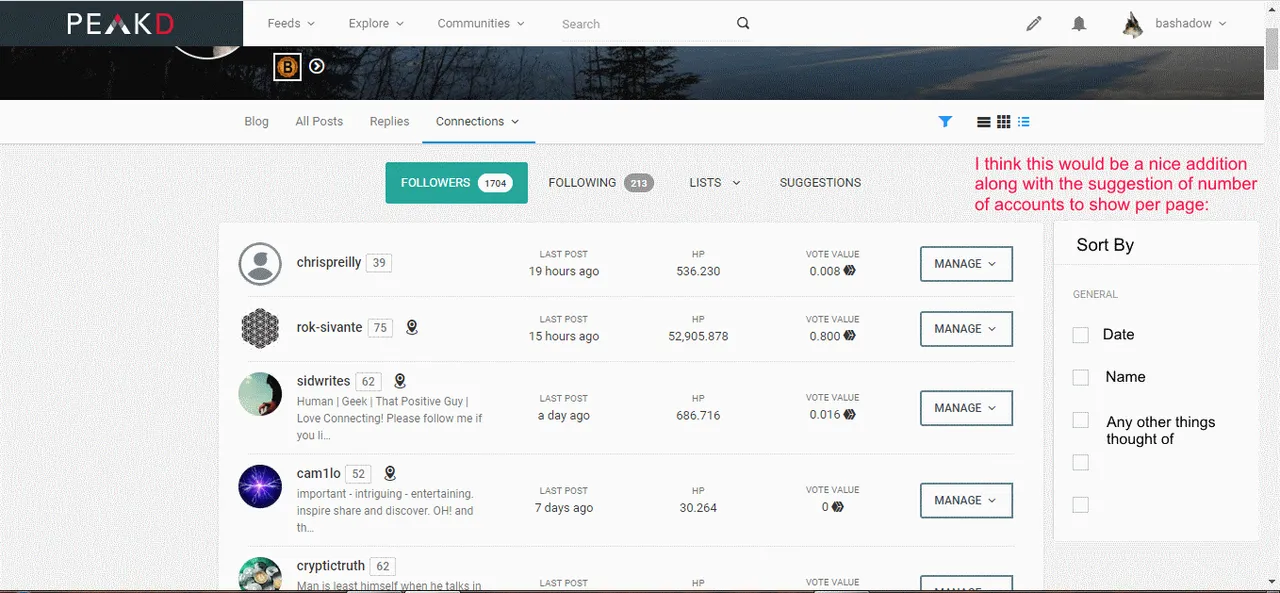Viewport: 1280px width, 593px height.
Task: Click the Hive icon in chrispreilly's vote value
Action: coord(850,270)
